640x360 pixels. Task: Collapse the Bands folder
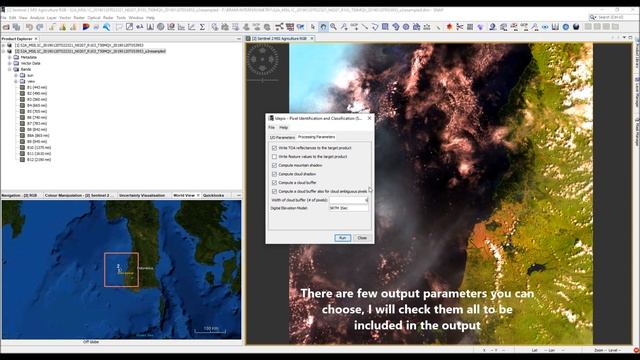pyautogui.click(x=10, y=69)
